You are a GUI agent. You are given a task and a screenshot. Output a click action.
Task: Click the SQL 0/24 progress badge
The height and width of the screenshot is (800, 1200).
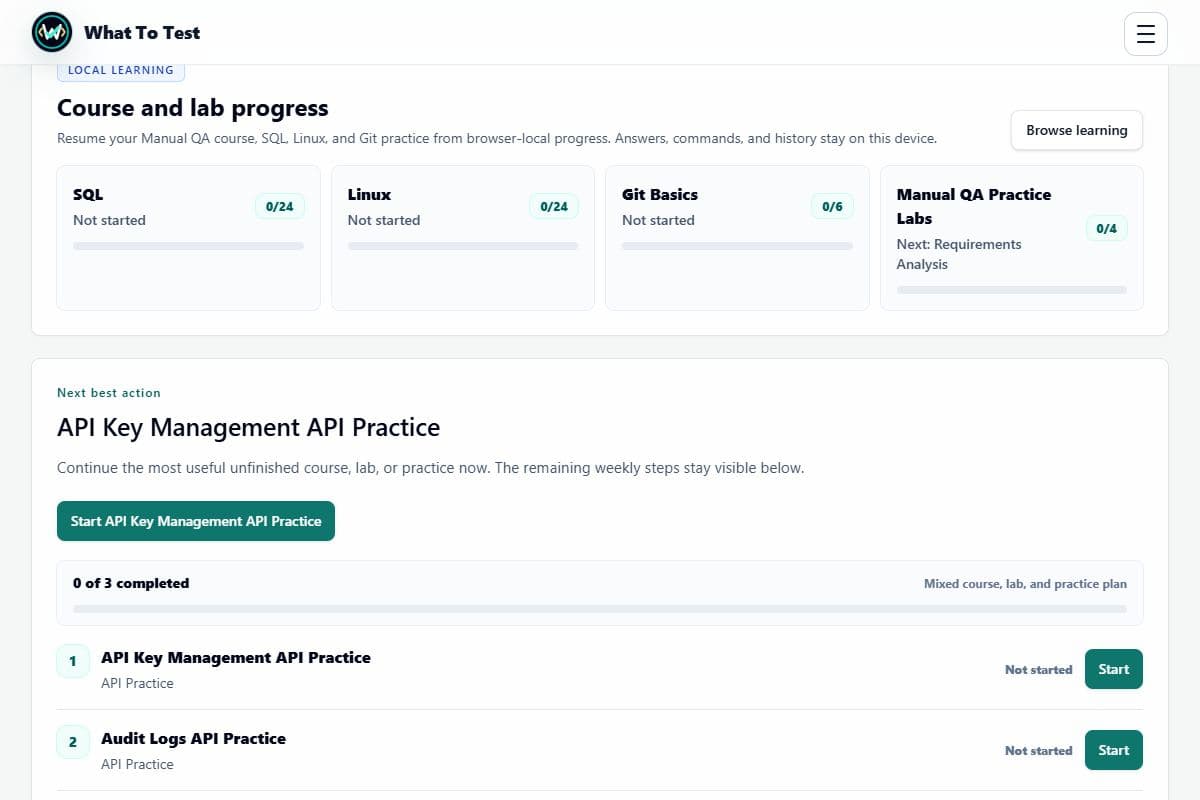(280, 207)
